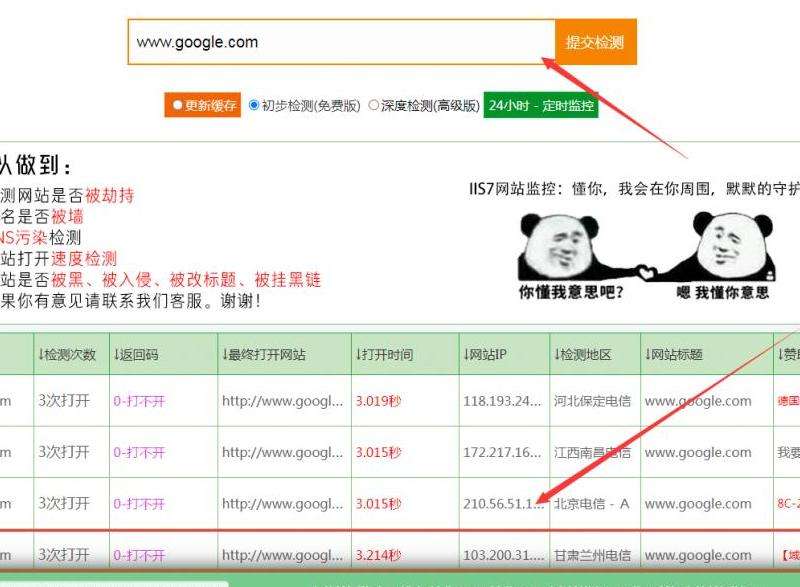The image size is (800, 587).
Task: Click 0-打不开 return code in 甘肃兰州电信 row
Action: click(139, 555)
